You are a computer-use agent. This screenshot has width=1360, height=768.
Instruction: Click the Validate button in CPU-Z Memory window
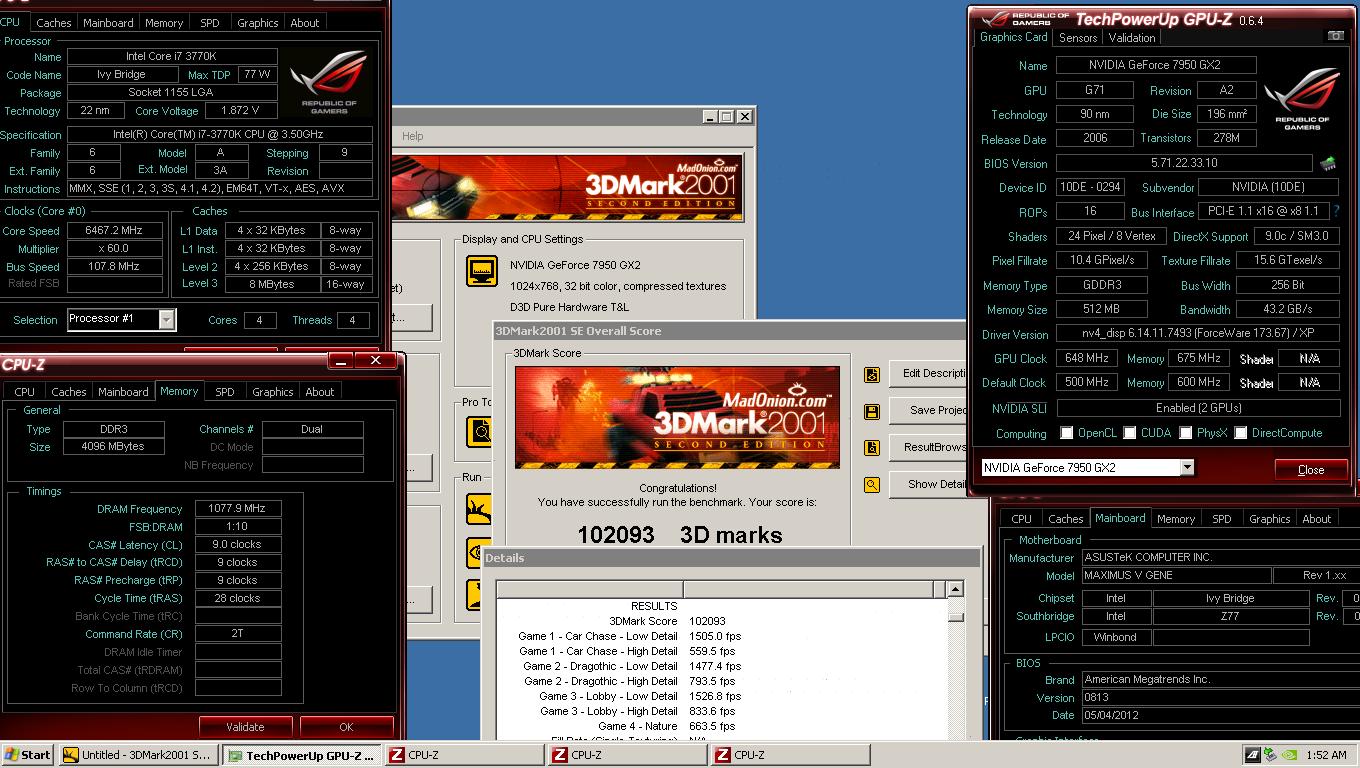(245, 727)
